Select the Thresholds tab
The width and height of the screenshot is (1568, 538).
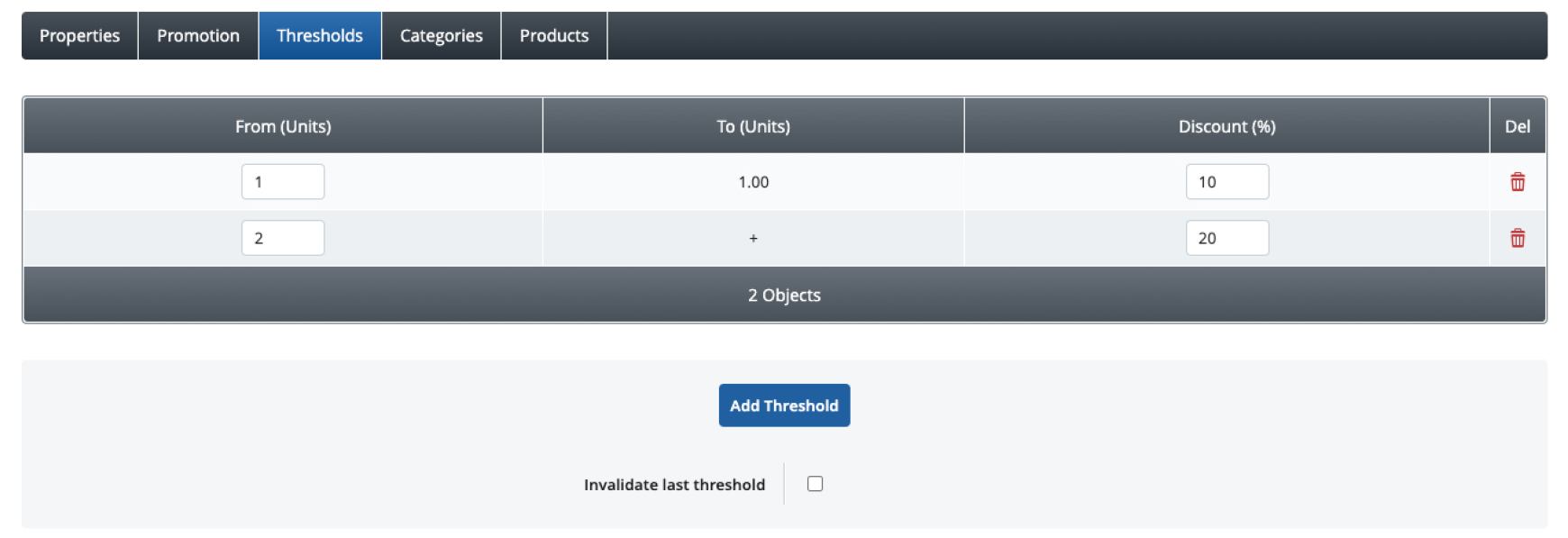tap(320, 36)
